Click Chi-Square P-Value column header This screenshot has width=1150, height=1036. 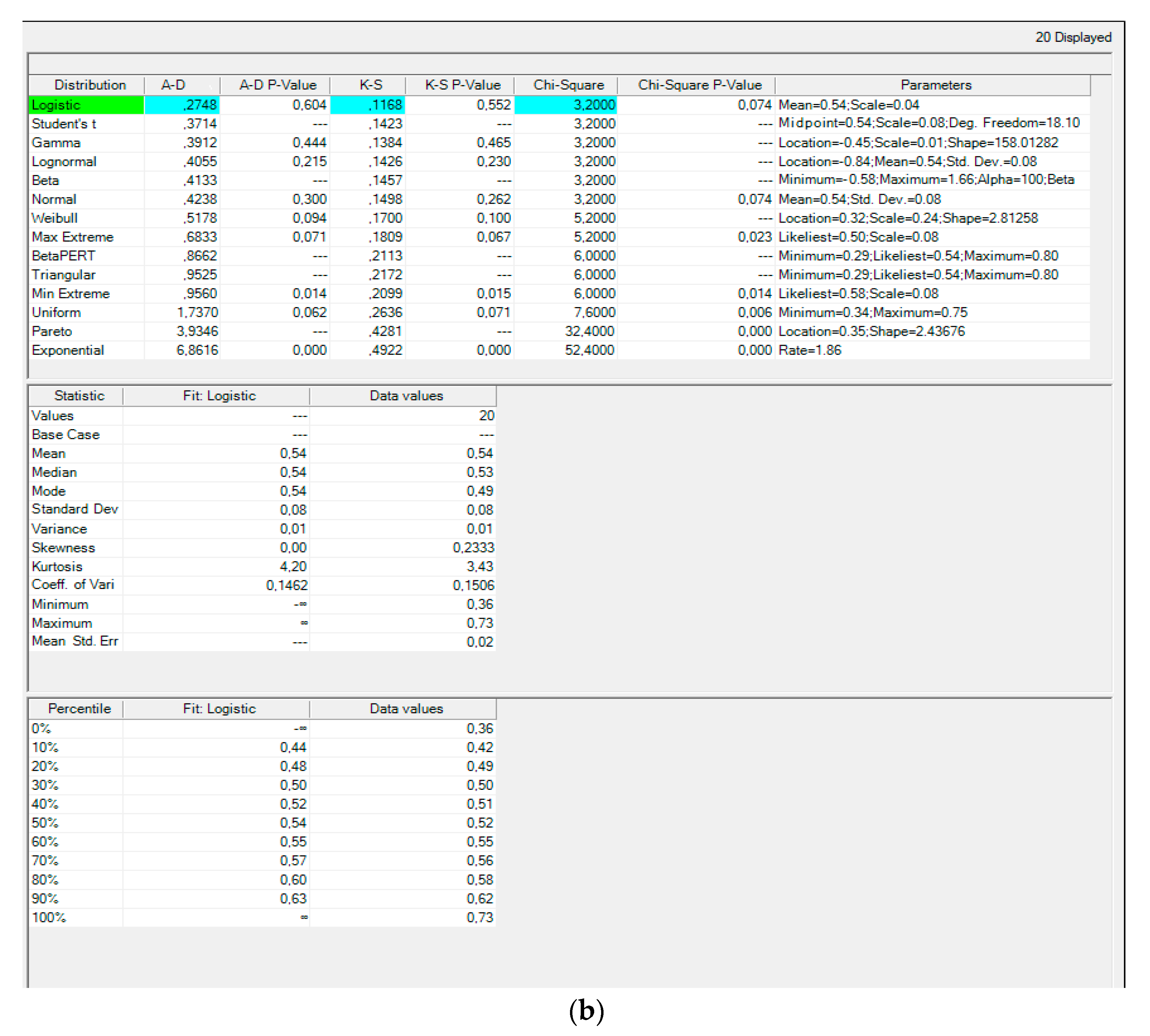[x=699, y=85]
